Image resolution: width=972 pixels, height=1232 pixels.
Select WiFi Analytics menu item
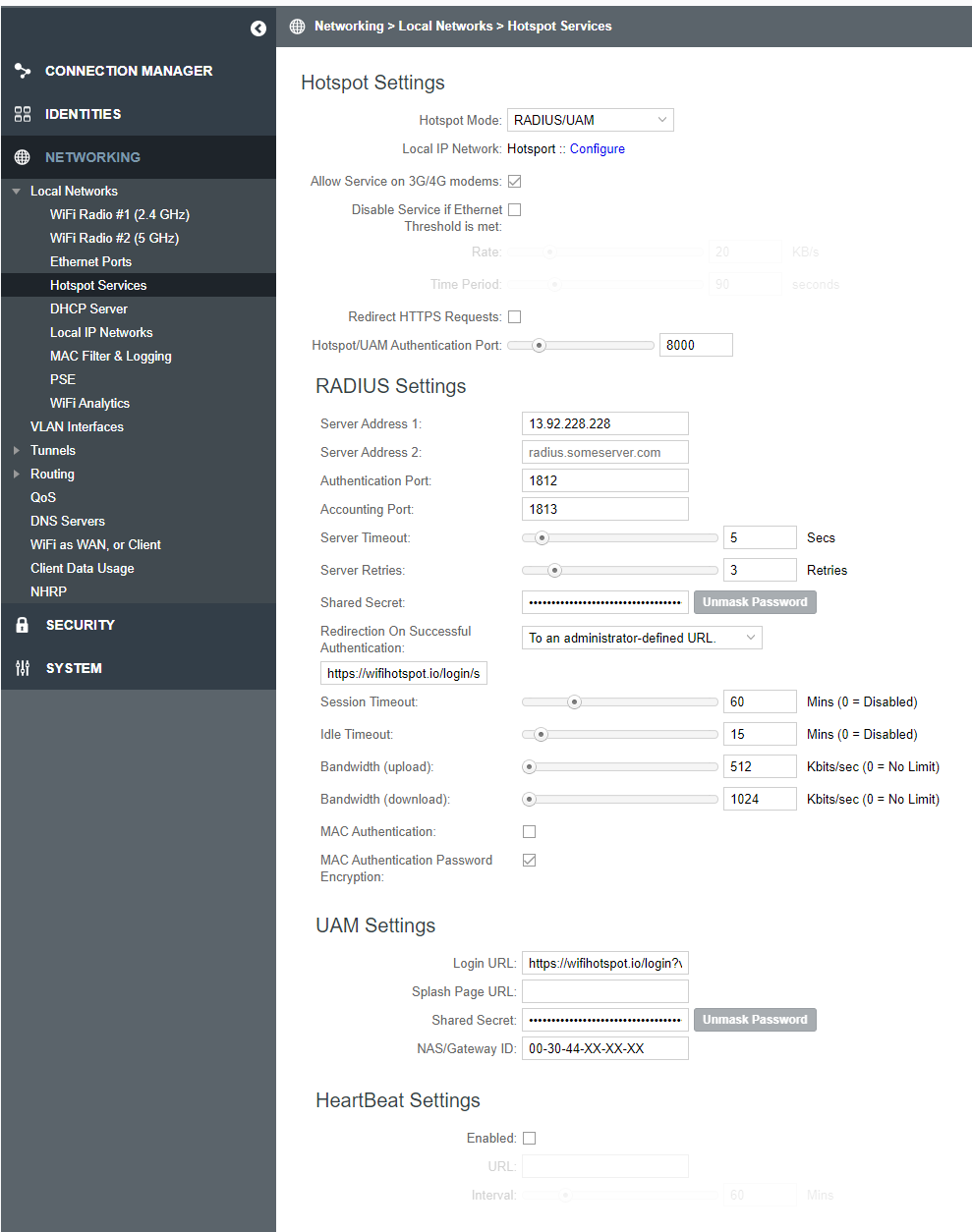tap(89, 403)
